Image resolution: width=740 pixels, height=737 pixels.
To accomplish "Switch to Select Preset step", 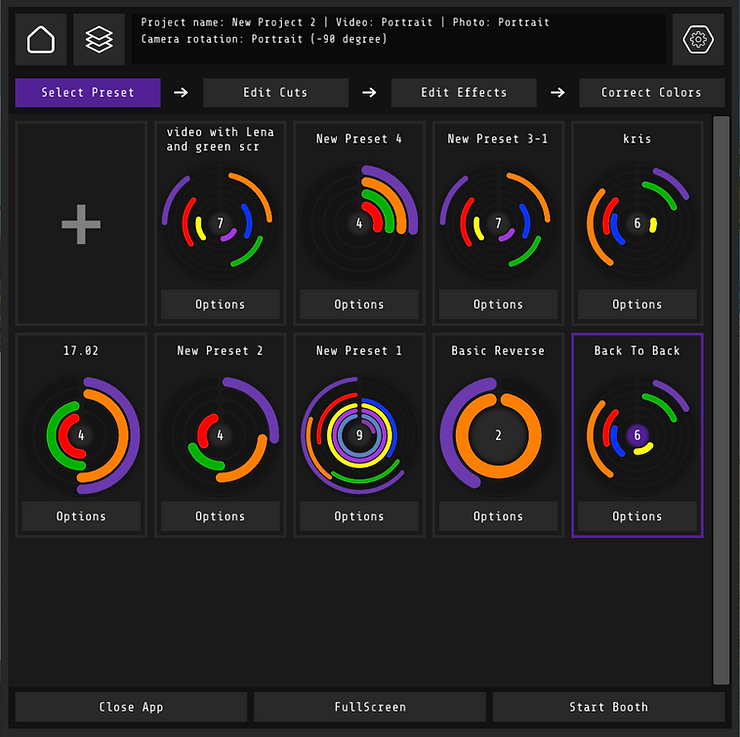I will (88, 92).
